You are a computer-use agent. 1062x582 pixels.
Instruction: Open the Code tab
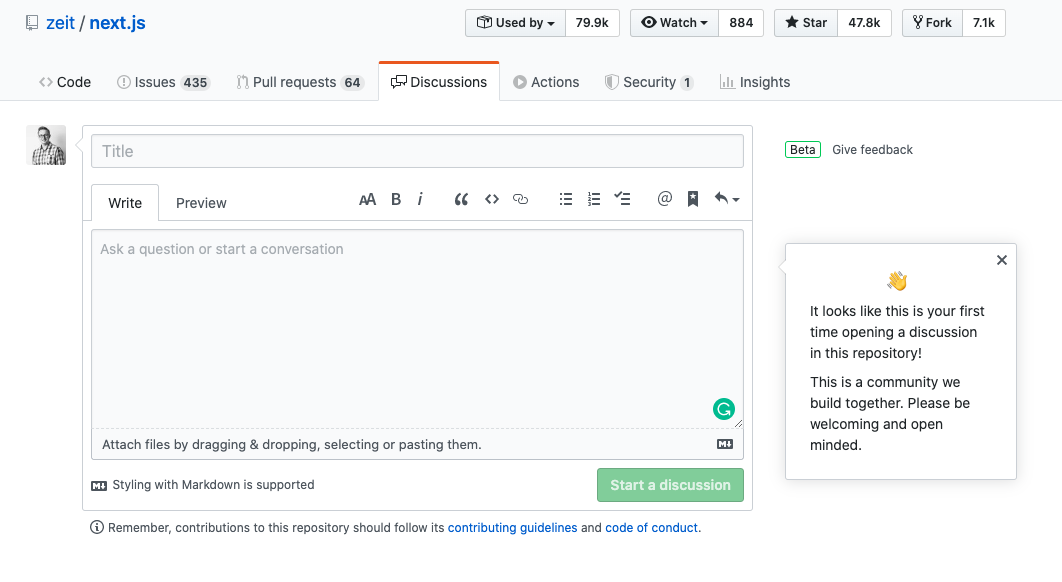(65, 82)
